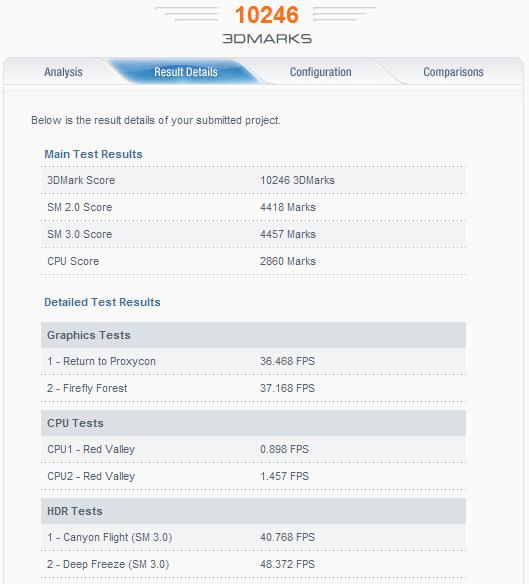The image size is (529, 584).
Task: Open the Comparisons tab
Action: (453, 72)
